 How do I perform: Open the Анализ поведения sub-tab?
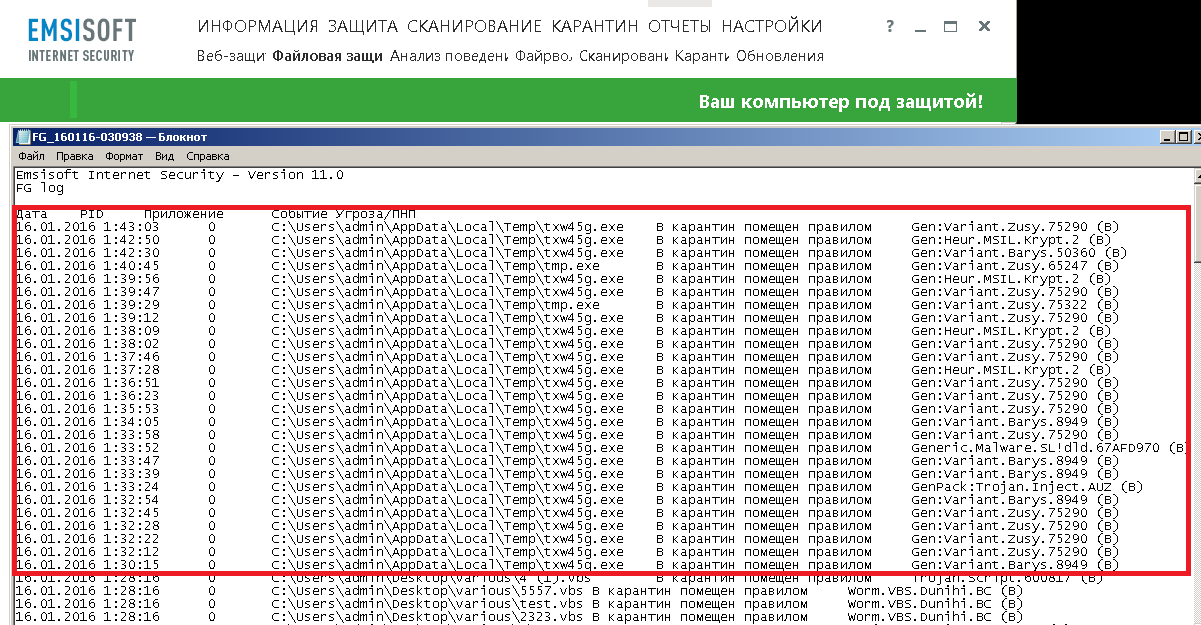click(450, 56)
